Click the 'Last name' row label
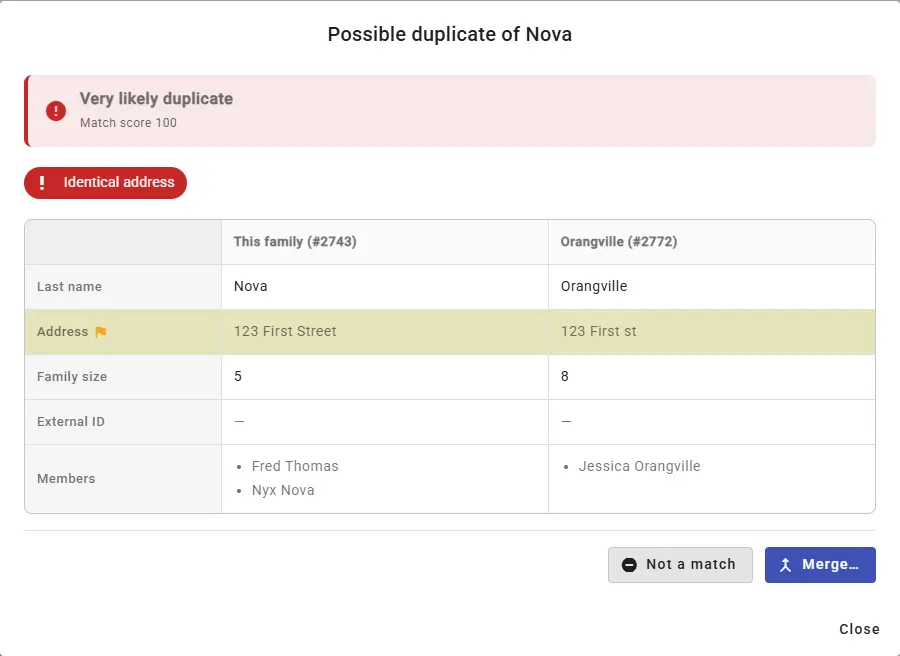Image resolution: width=900 pixels, height=656 pixels. click(69, 286)
